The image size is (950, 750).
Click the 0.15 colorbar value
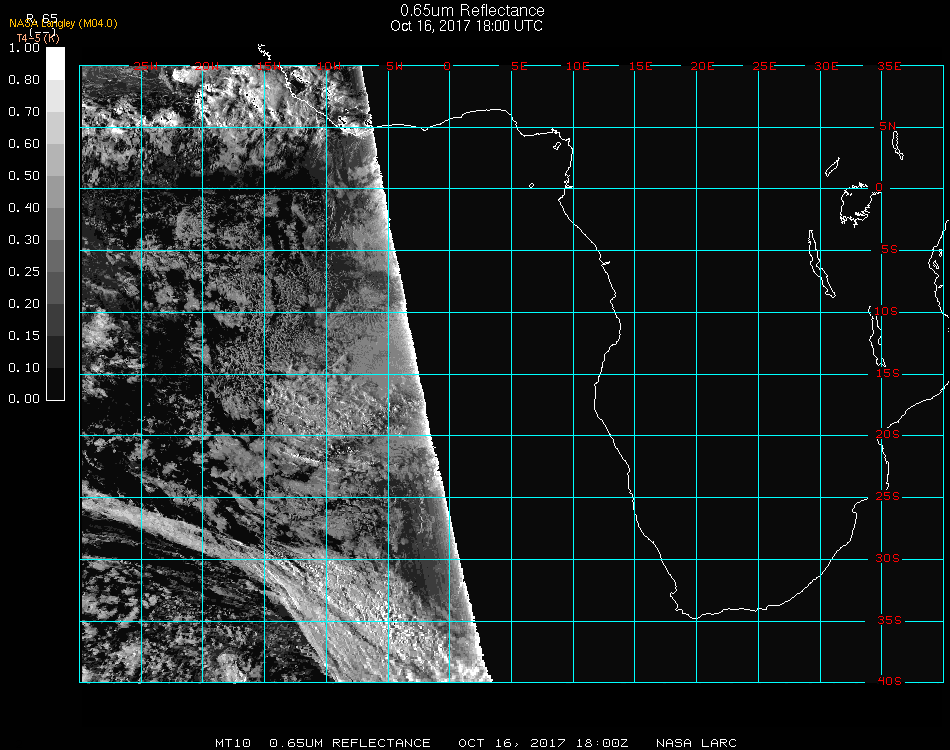point(24,336)
